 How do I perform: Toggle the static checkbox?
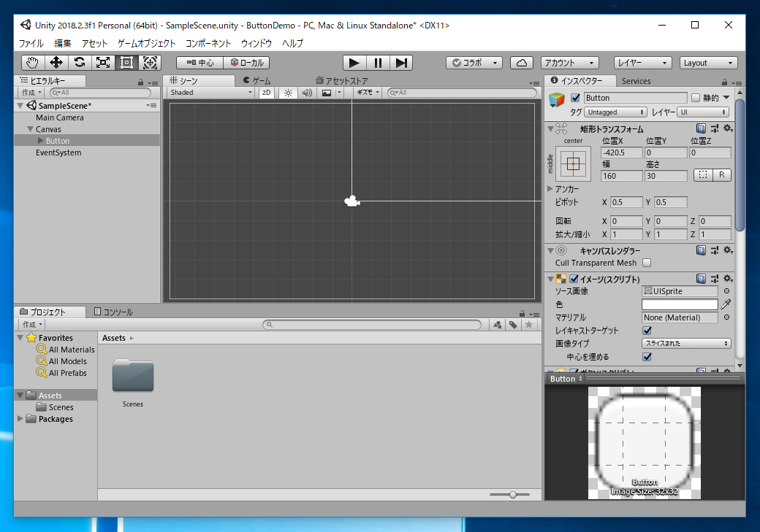[x=696, y=98]
